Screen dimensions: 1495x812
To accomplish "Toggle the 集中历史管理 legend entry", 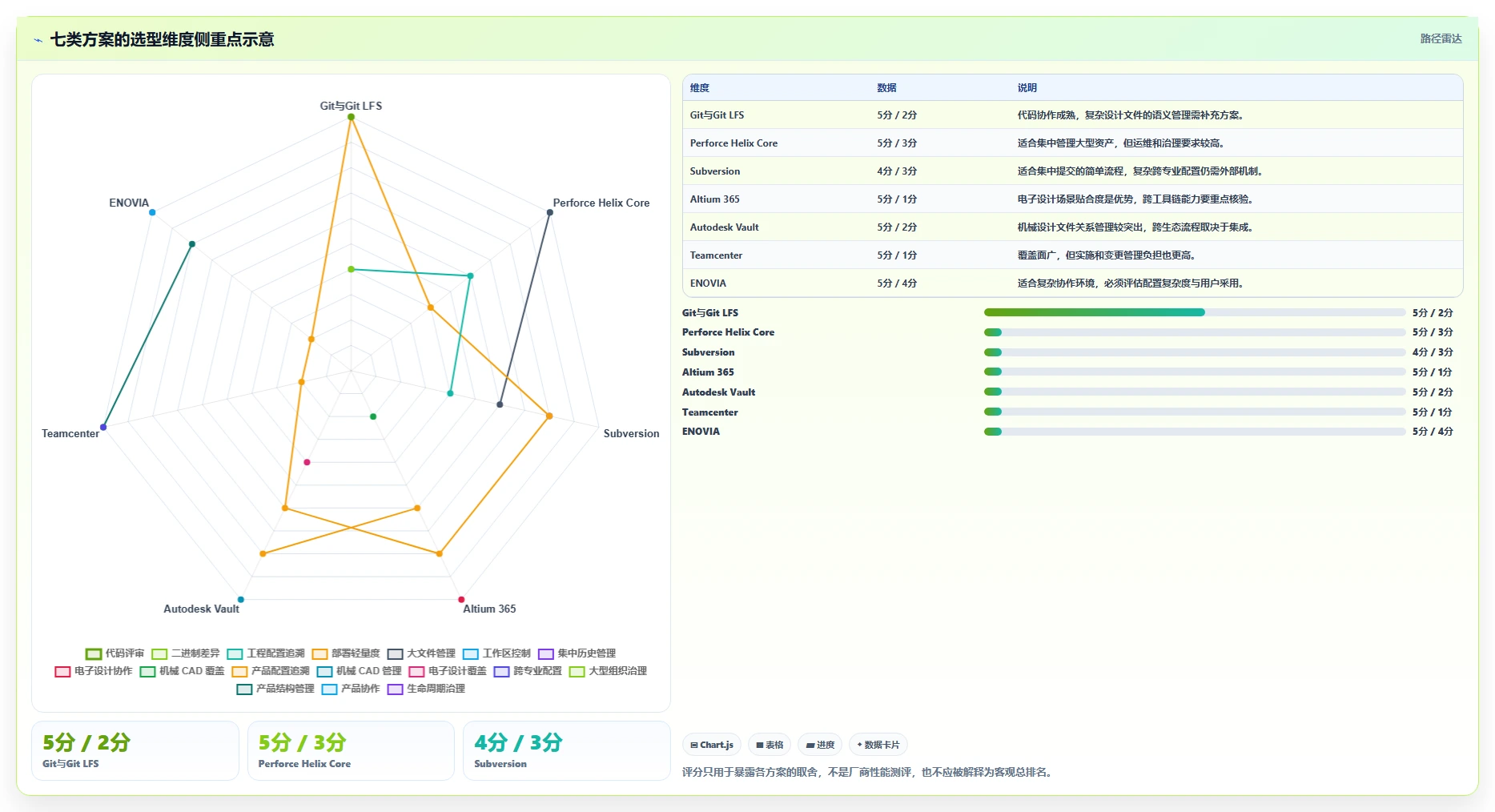I will 577,653.
